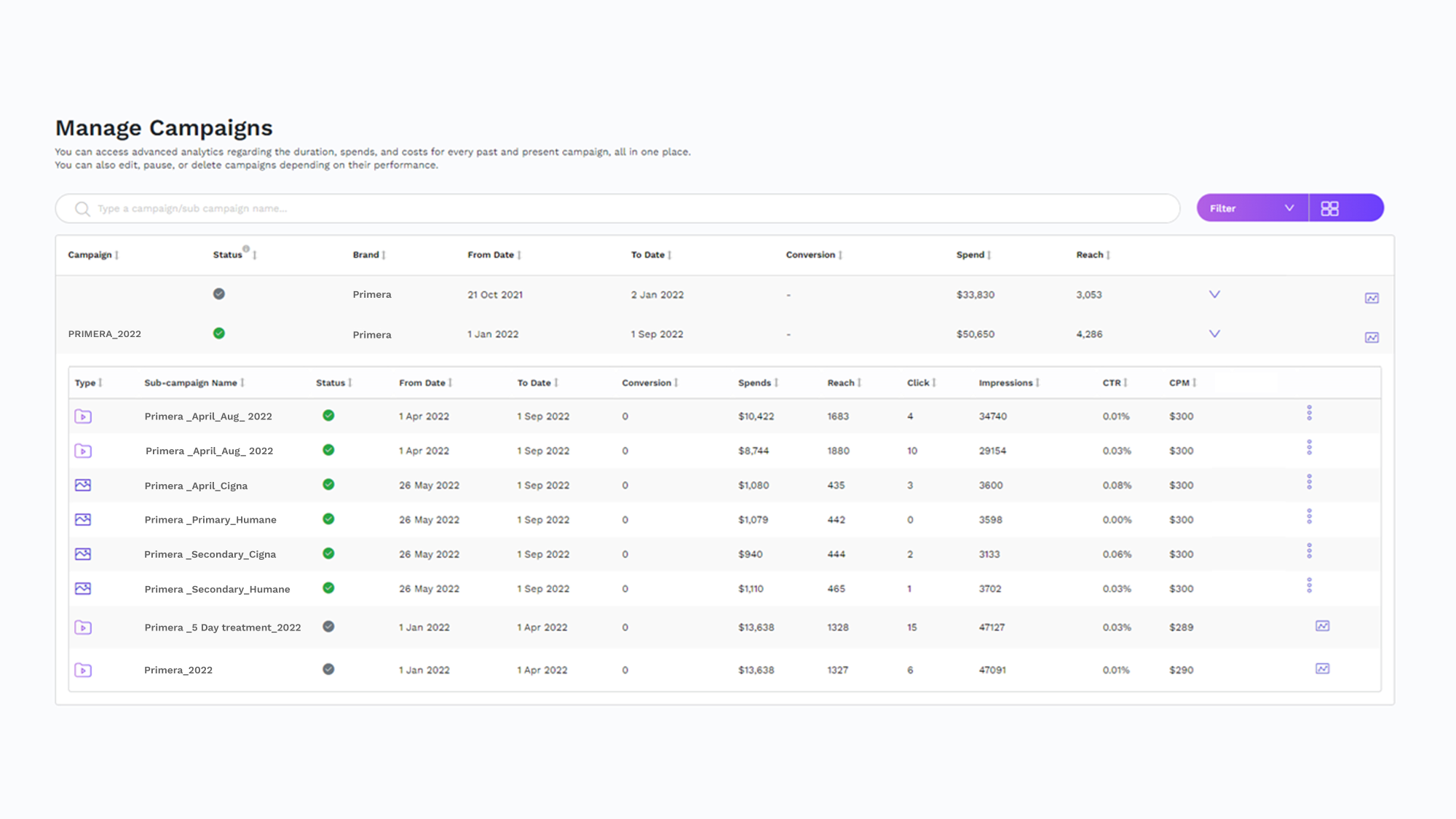Viewport: 1456px width, 819px height.
Task: Switch to grid view layout icon
Action: 1329,208
